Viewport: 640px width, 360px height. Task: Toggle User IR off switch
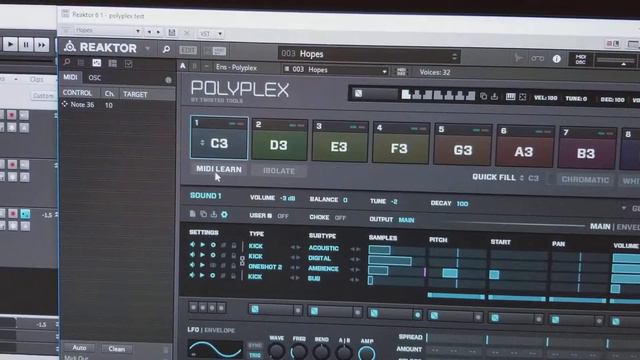282,216
